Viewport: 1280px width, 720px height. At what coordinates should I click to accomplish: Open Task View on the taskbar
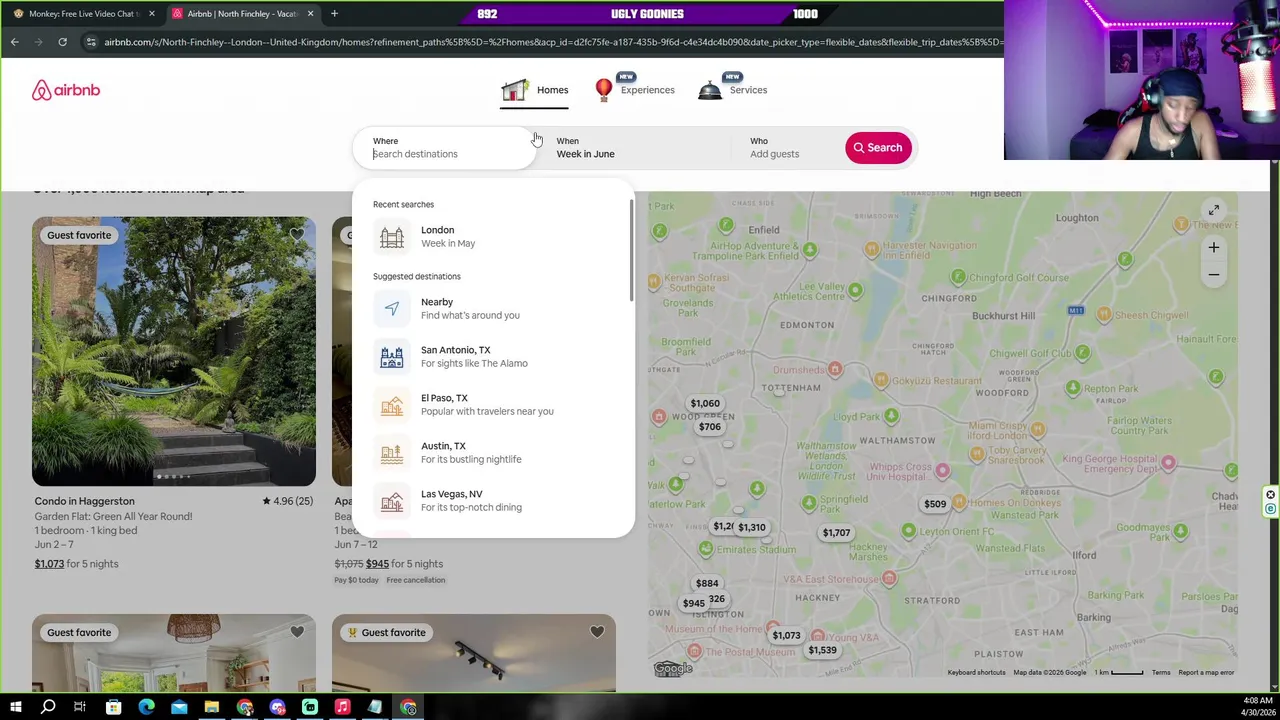coord(80,708)
